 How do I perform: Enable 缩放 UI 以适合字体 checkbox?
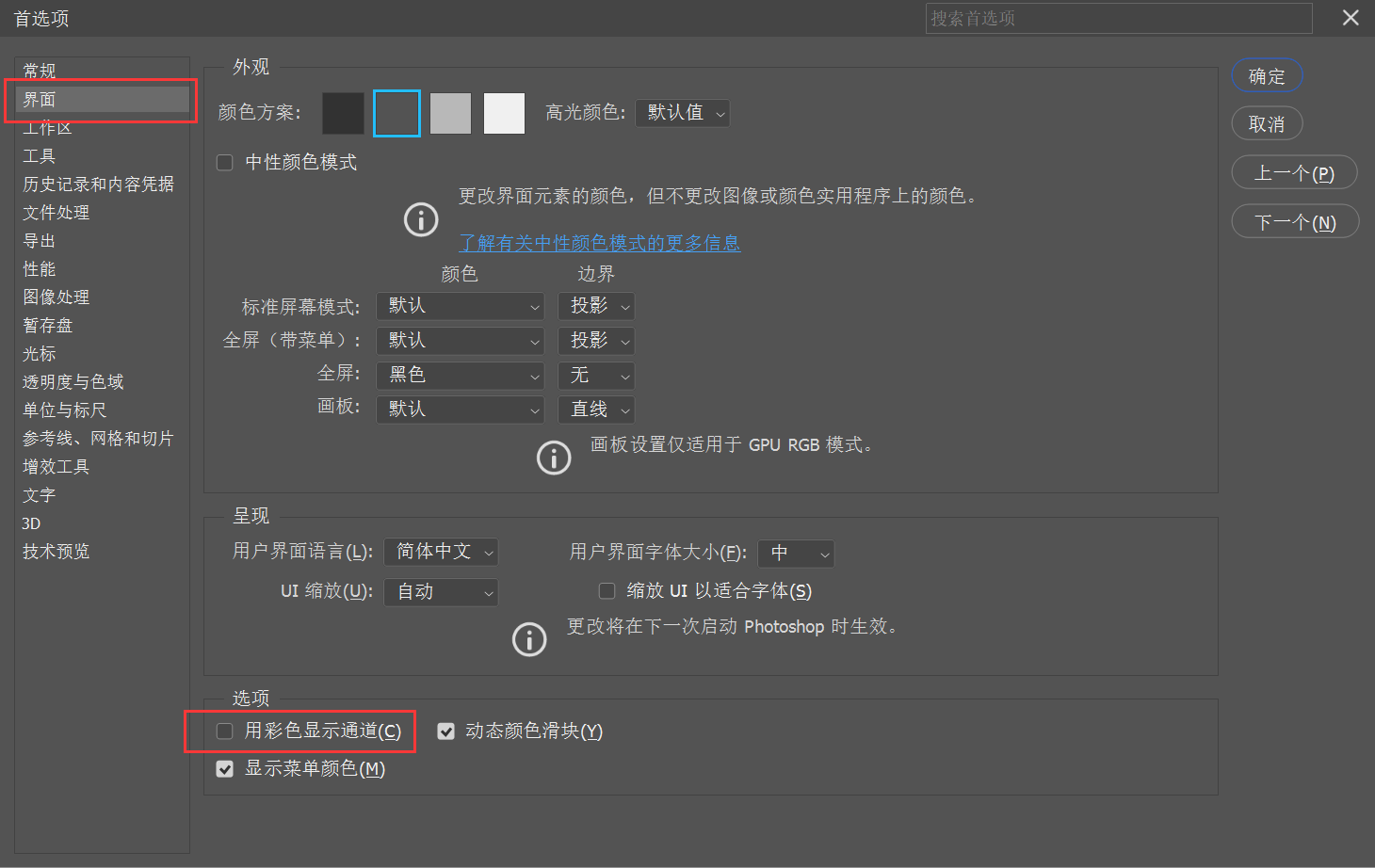[x=607, y=591]
